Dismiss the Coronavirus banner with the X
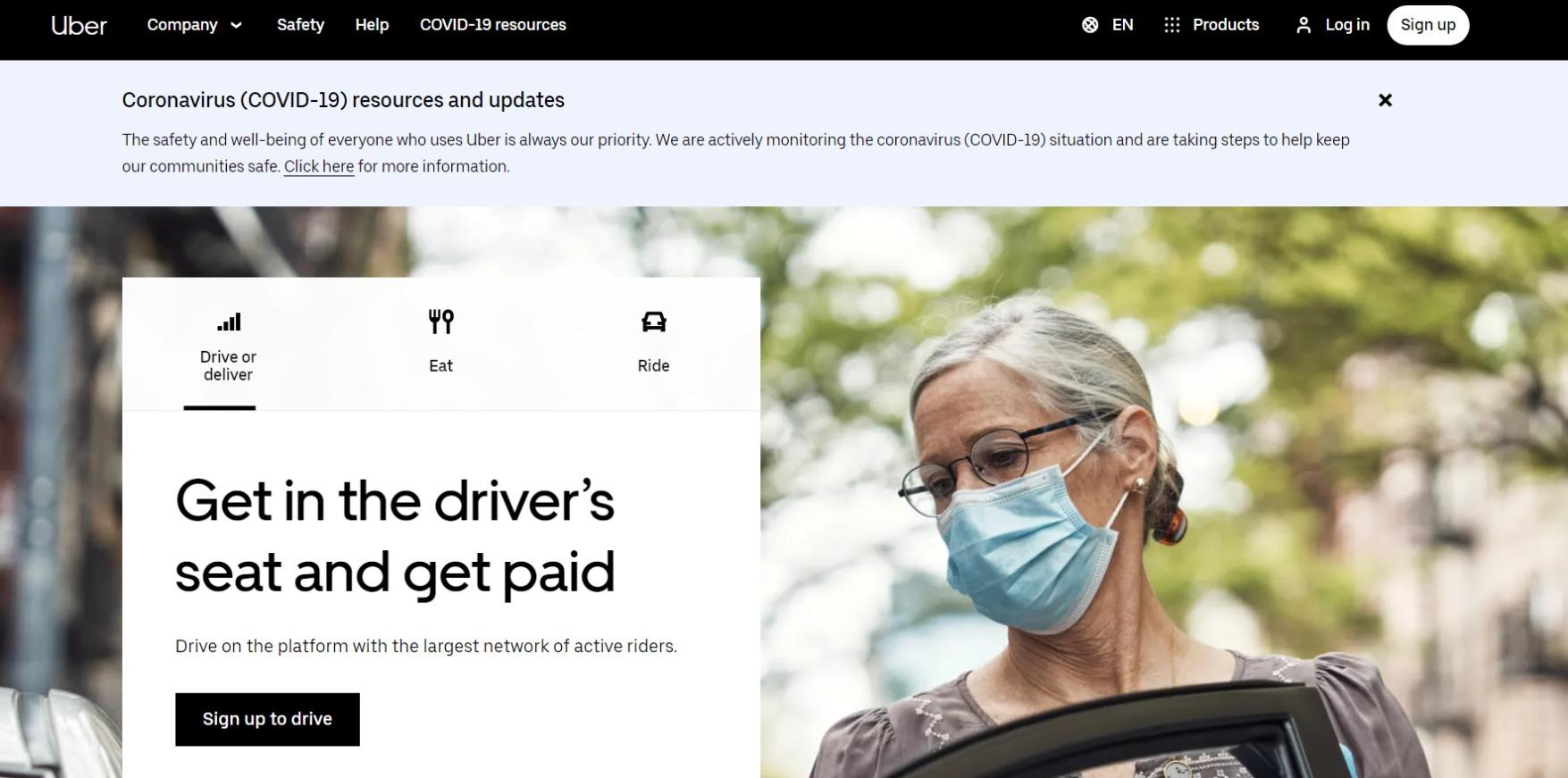The width and height of the screenshot is (1568, 778). [x=1385, y=100]
